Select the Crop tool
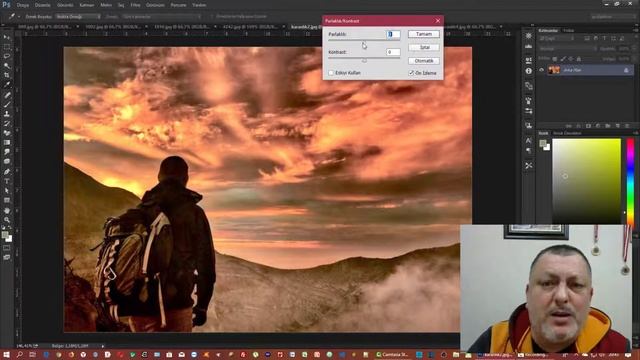The height and width of the screenshot is (360, 640). pyautogui.click(x=7, y=75)
